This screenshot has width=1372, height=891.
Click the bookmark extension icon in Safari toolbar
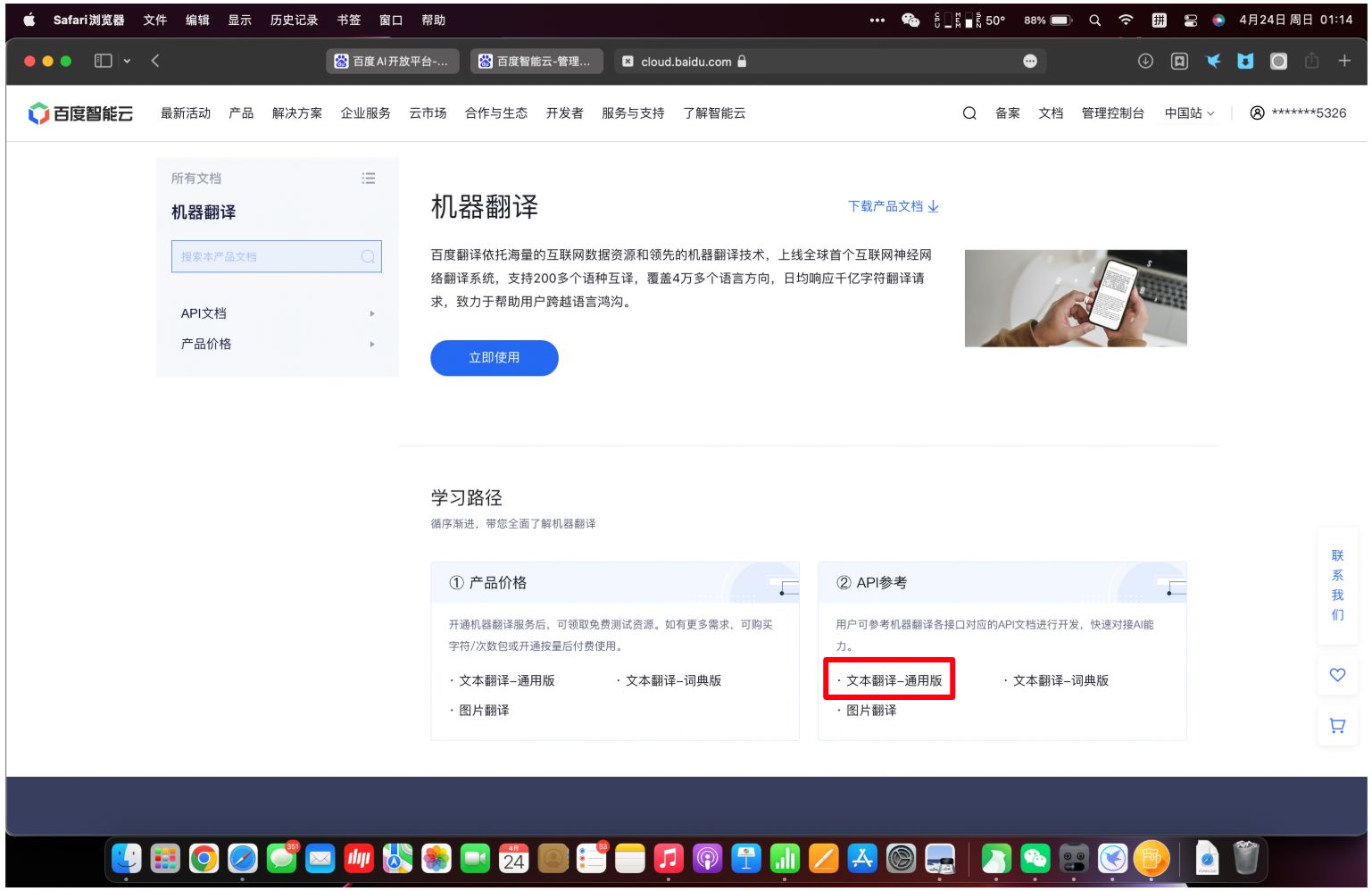click(x=1179, y=61)
